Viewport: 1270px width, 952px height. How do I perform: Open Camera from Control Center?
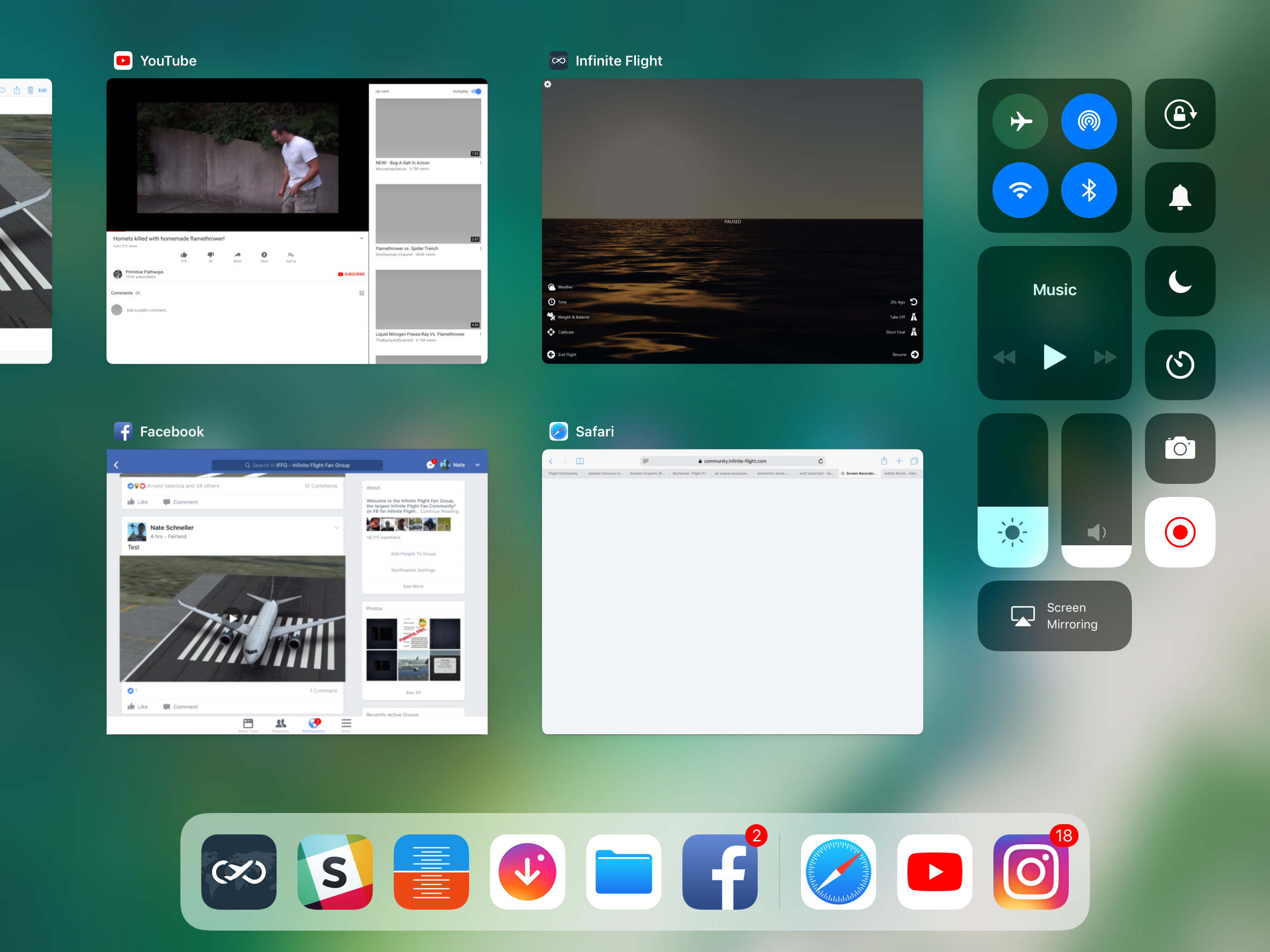(1179, 449)
